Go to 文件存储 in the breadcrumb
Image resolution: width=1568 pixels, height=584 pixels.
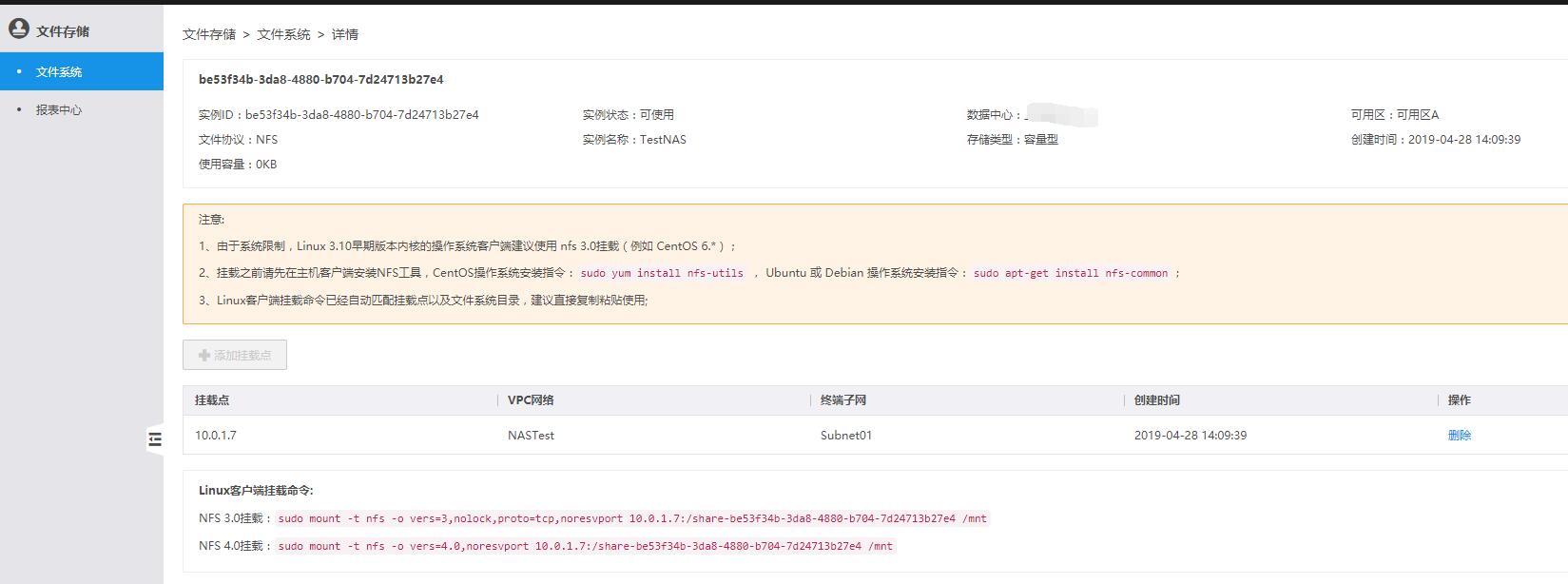209,34
